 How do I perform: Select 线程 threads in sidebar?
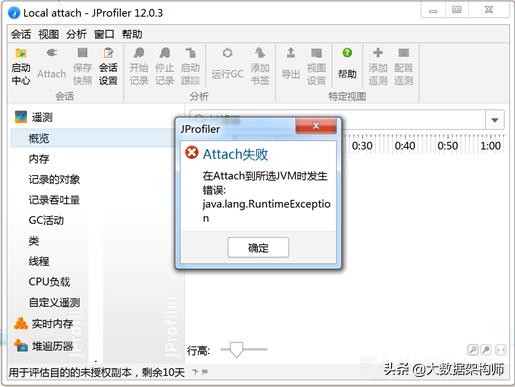pos(39,261)
